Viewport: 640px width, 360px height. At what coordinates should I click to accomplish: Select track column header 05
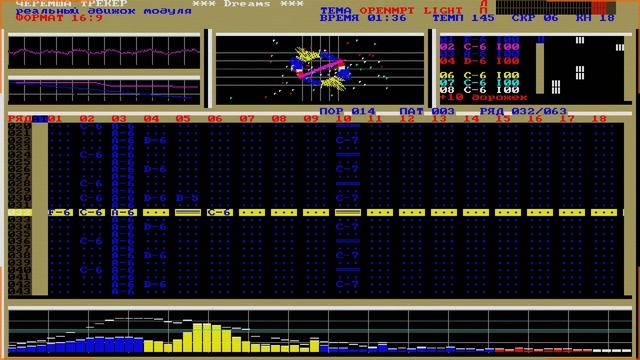pyautogui.click(x=183, y=119)
